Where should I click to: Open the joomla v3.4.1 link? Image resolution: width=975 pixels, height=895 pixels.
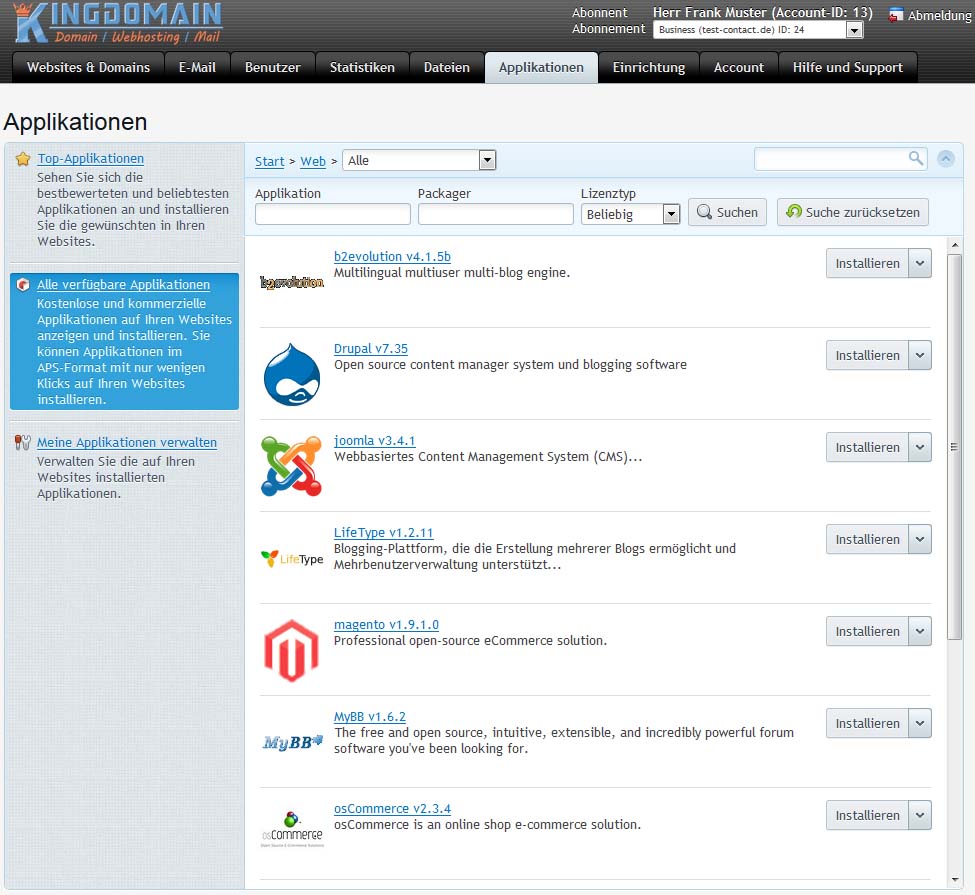(374, 440)
